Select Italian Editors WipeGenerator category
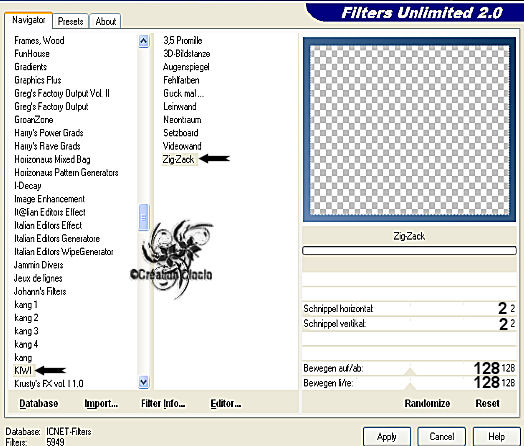The height and width of the screenshot is (446, 524). click(63, 252)
